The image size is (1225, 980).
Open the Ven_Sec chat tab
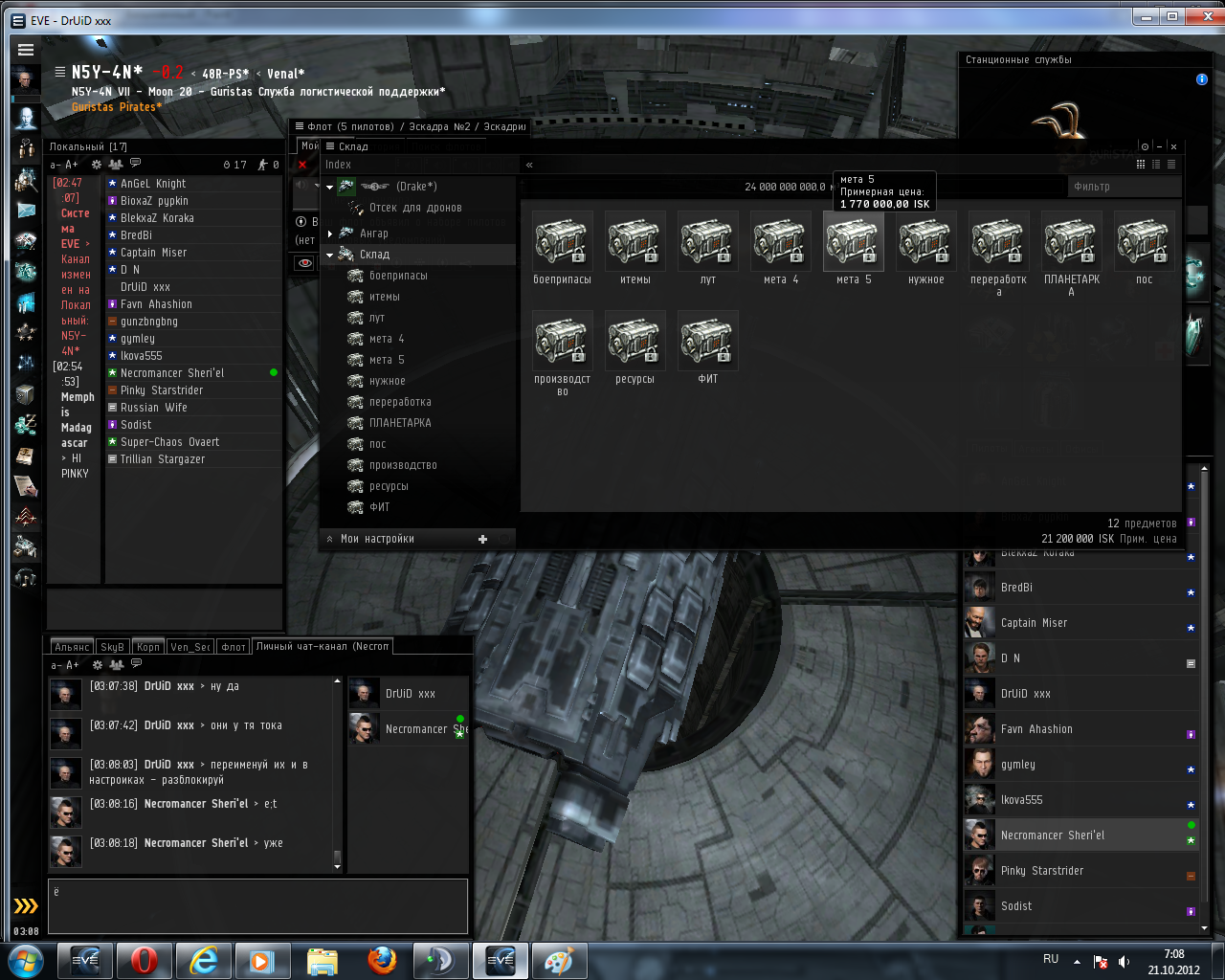click(190, 647)
